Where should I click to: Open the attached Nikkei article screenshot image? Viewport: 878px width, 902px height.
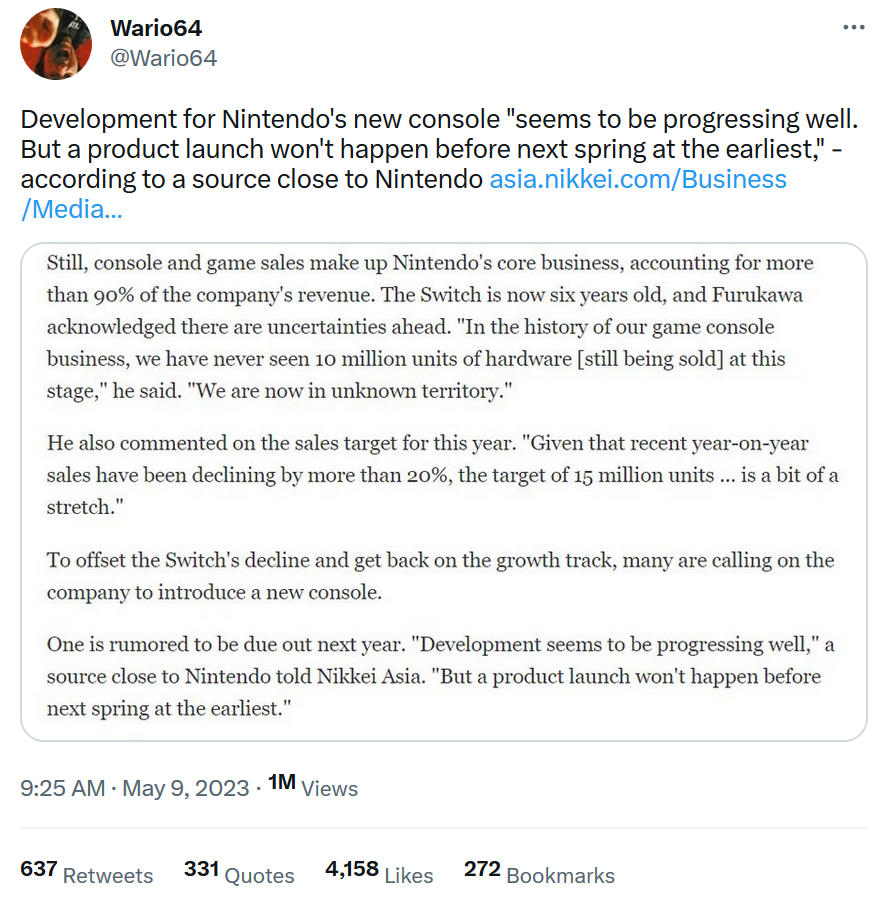444,492
